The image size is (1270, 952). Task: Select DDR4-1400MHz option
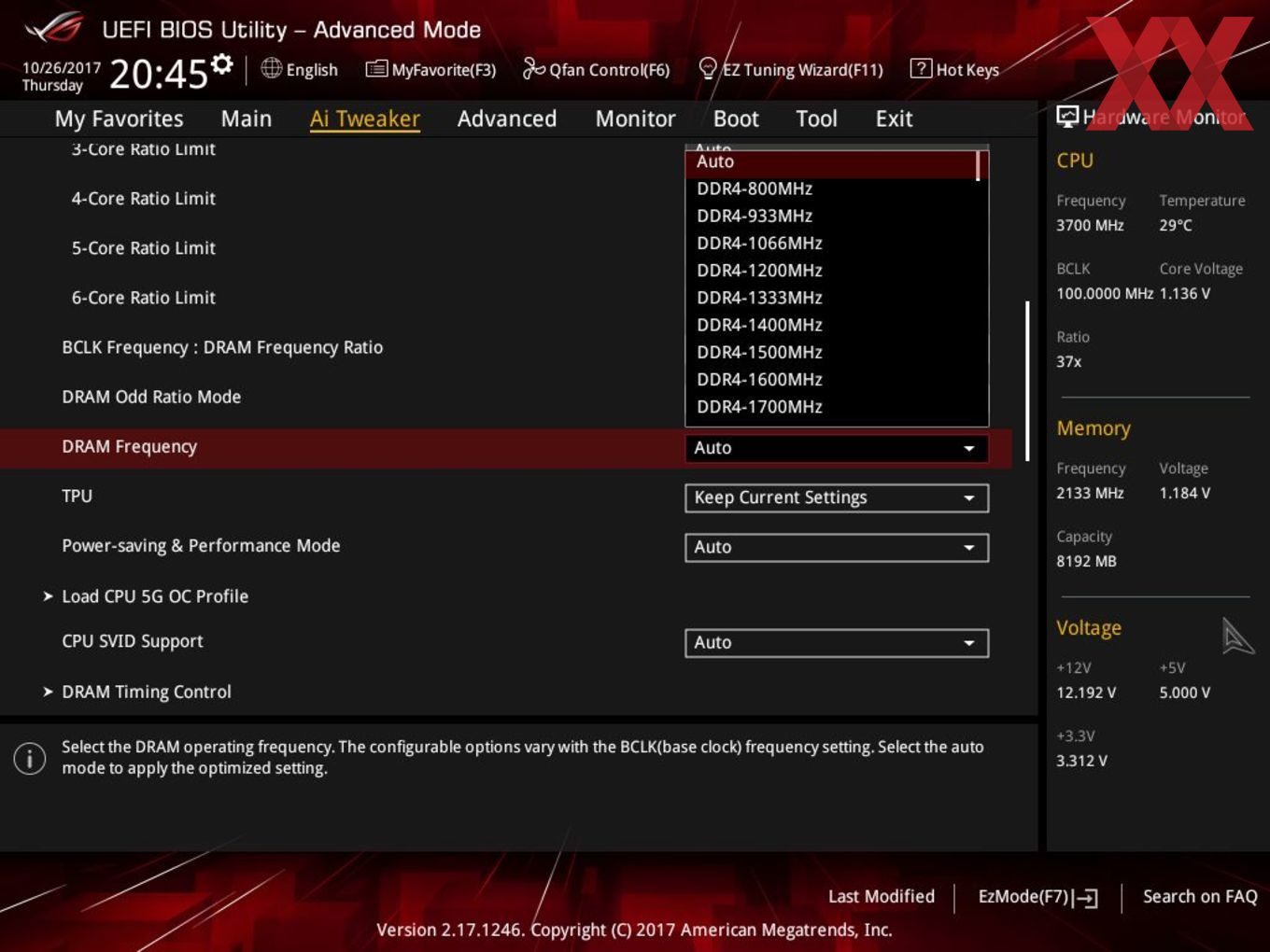830,325
